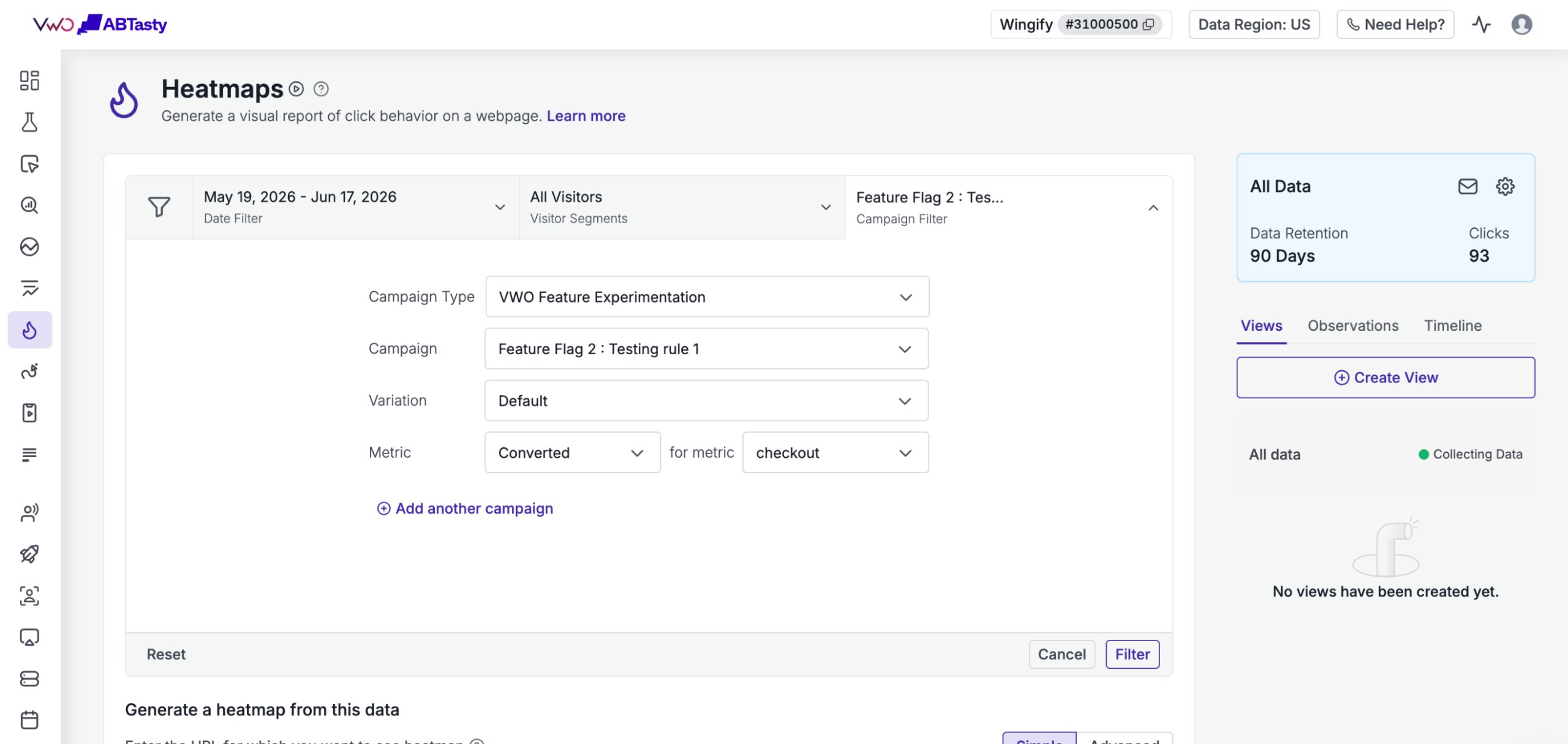Click the Reset button
Image resolution: width=1568 pixels, height=744 pixels.
point(166,655)
